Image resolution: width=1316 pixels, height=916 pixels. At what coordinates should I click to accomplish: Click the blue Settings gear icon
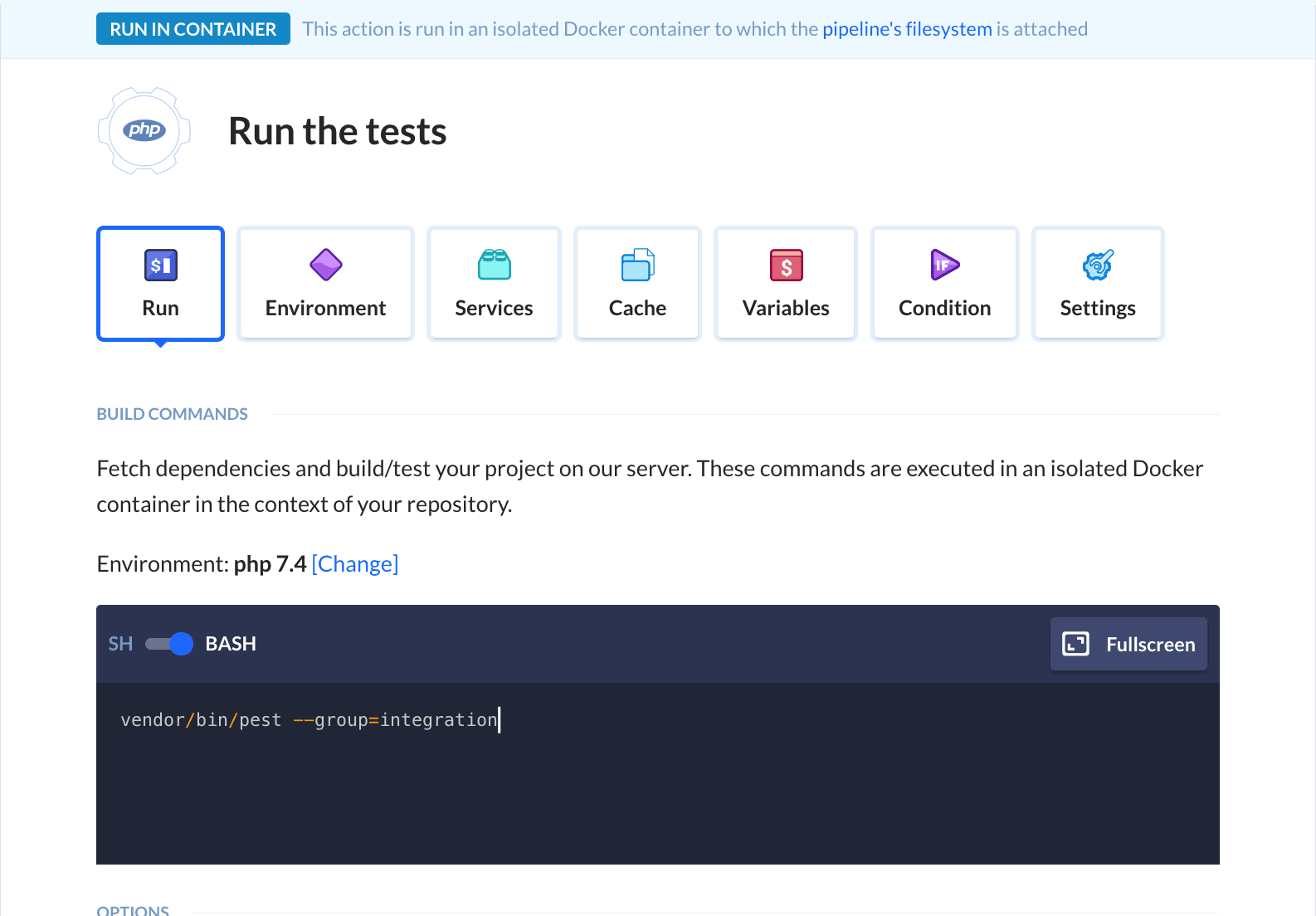tap(1097, 266)
